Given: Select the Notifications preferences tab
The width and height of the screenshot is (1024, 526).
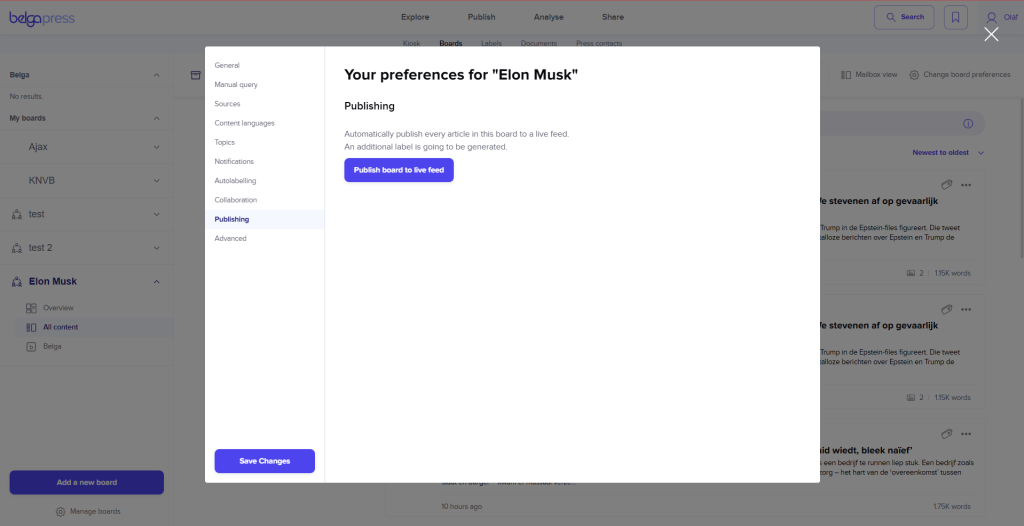Looking at the screenshot, I should pyautogui.click(x=234, y=162).
